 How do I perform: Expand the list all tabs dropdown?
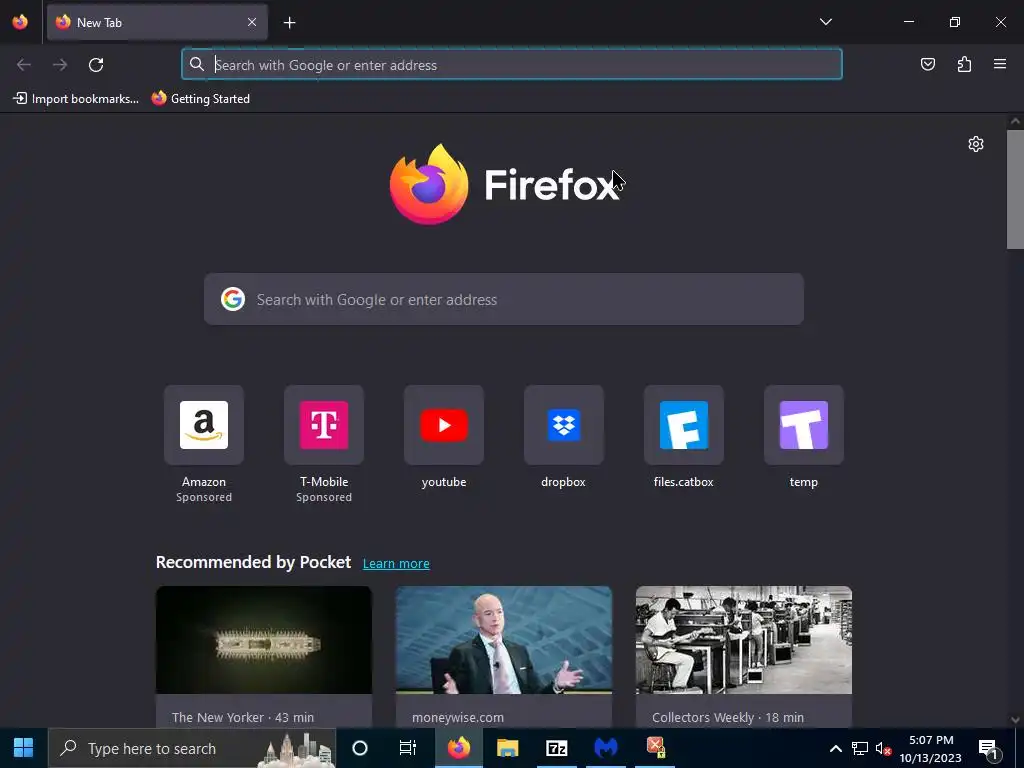tap(825, 22)
